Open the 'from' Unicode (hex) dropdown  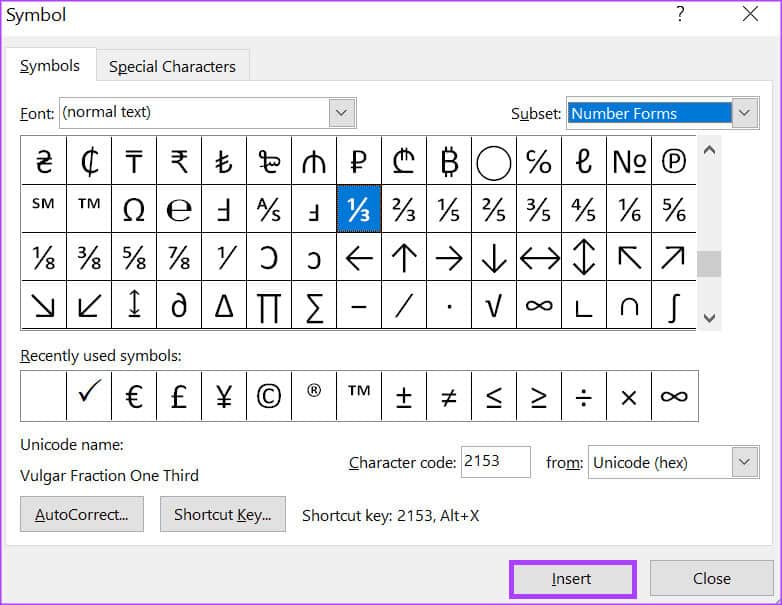(x=744, y=462)
